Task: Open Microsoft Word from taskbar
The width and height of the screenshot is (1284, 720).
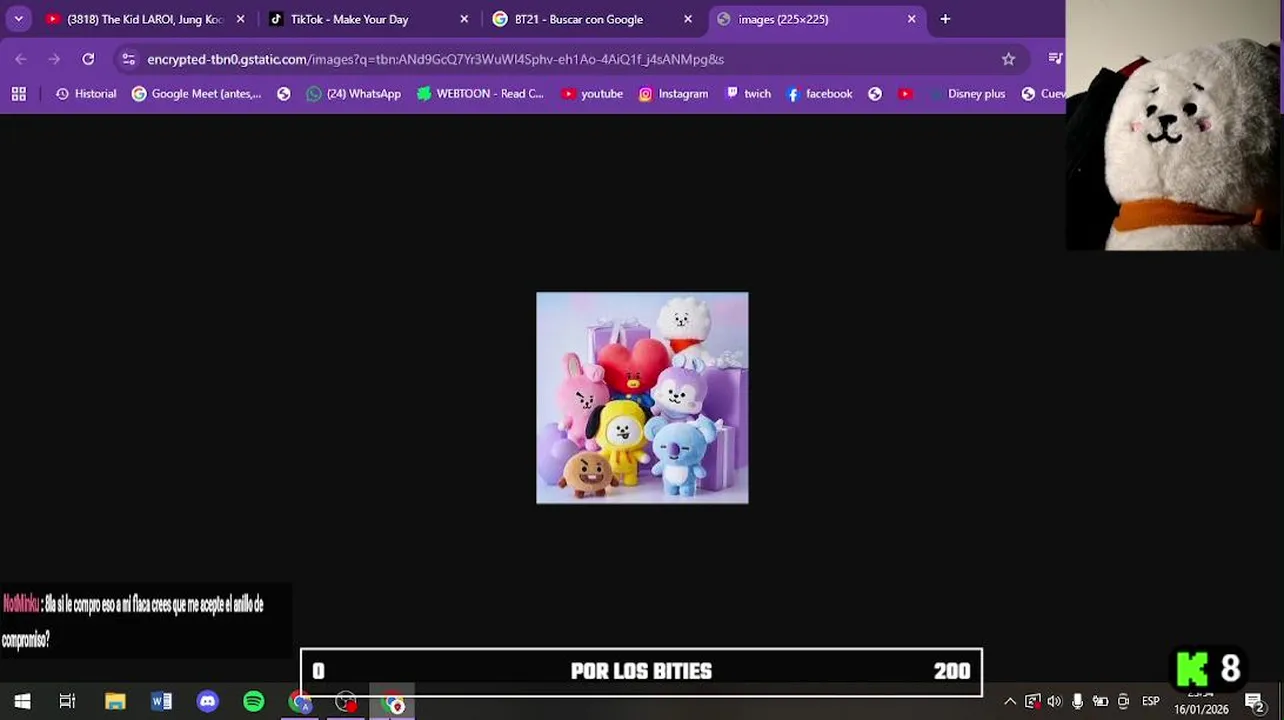Action: (x=161, y=702)
